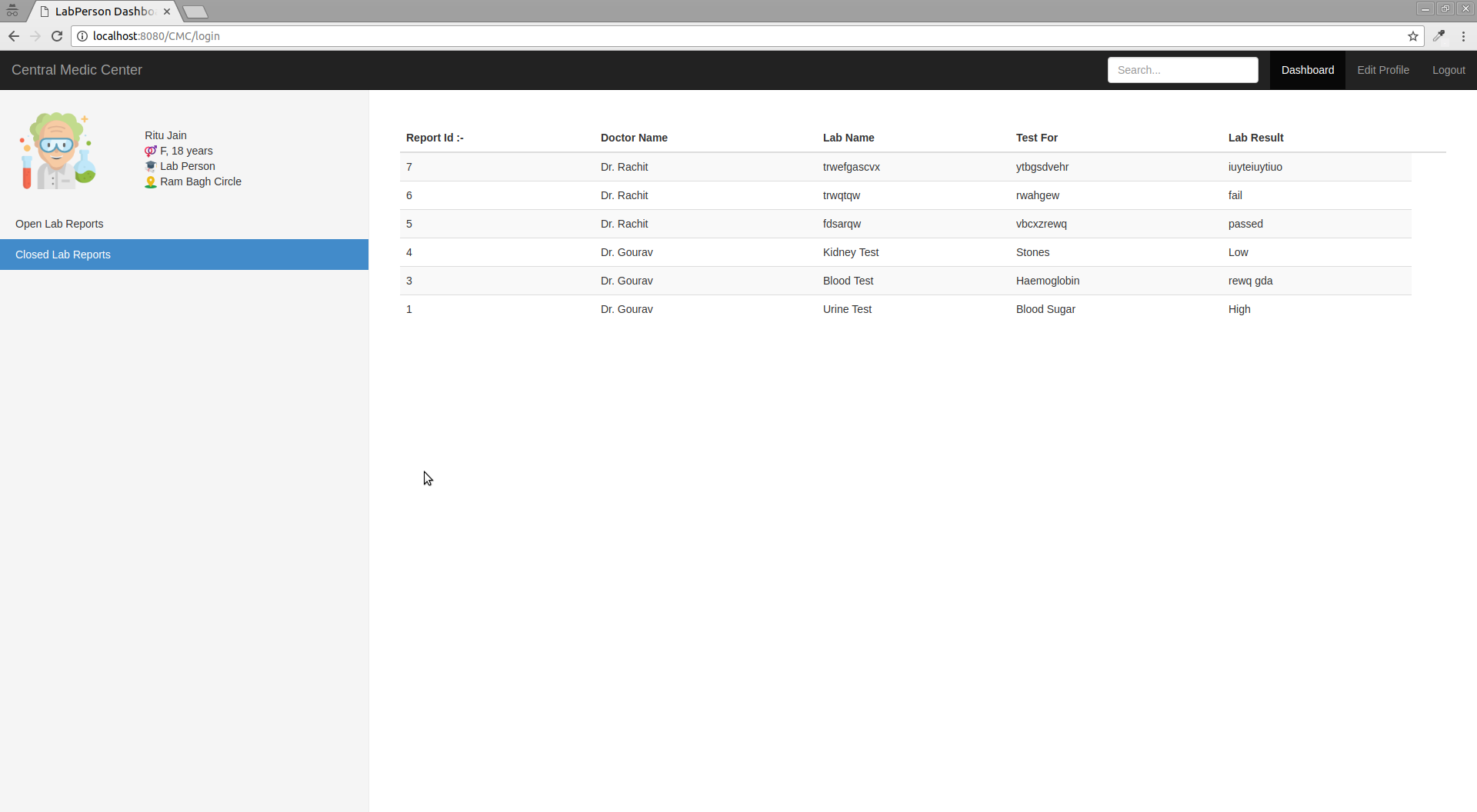The image size is (1477, 812).
Task: Bookmark page using star icon
Action: pyautogui.click(x=1413, y=36)
